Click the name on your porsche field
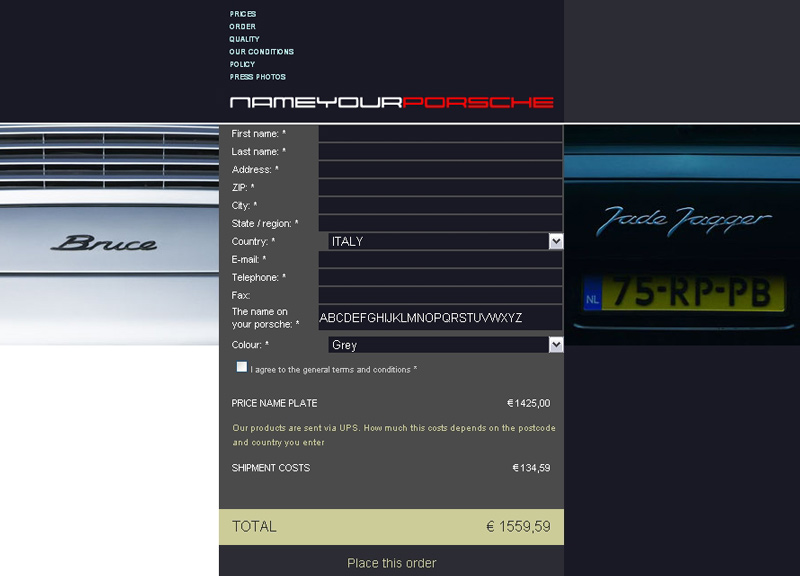This screenshot has height=576, width=800. click(440, 318)
